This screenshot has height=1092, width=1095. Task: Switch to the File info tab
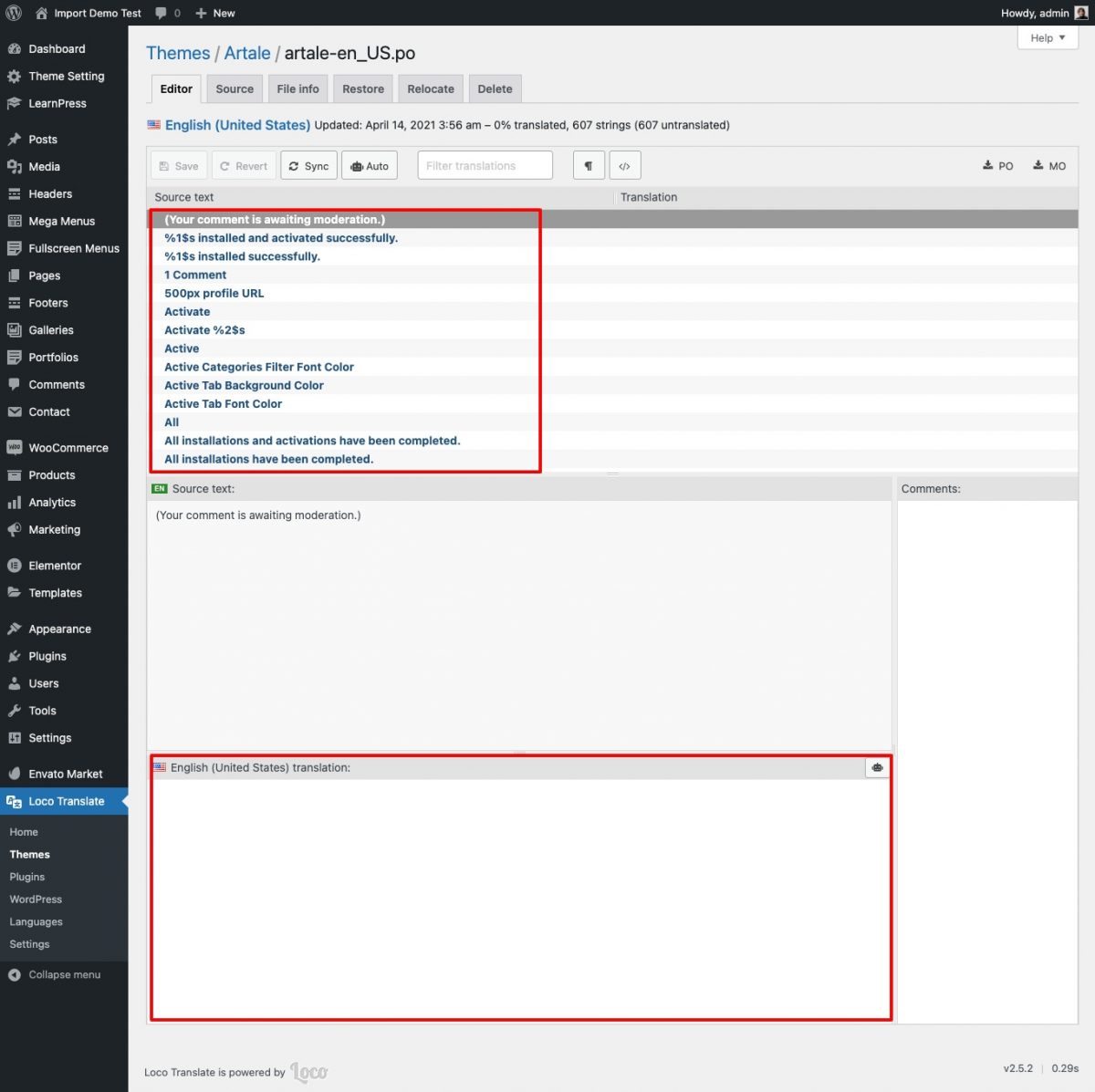[x=297, y=88]
